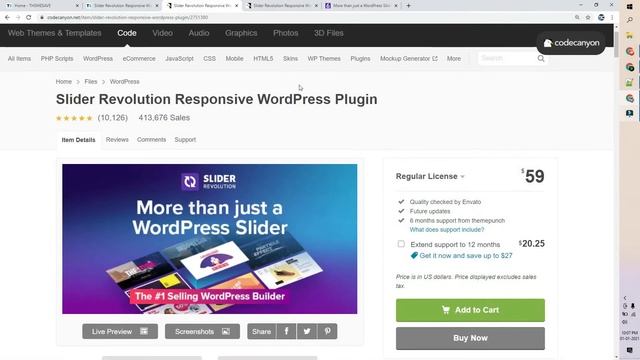Viewport: 640px width, 360px height.
Task: Open the More category menu
Action: [x=453, y=59]
